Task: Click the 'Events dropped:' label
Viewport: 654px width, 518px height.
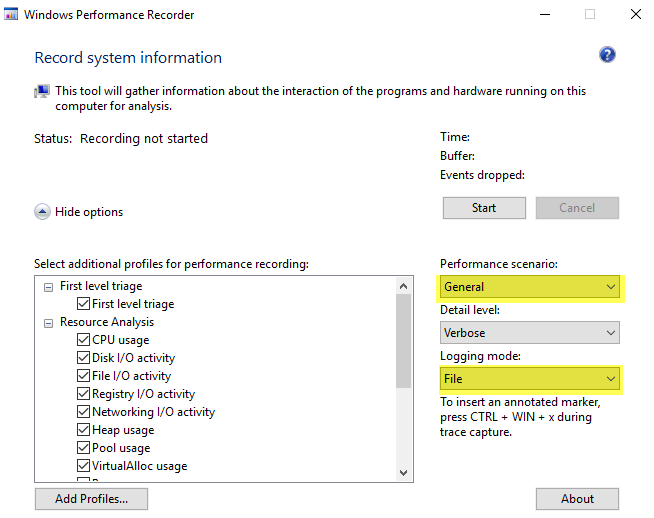Action: pyautogui.click(x=482, y=175)
